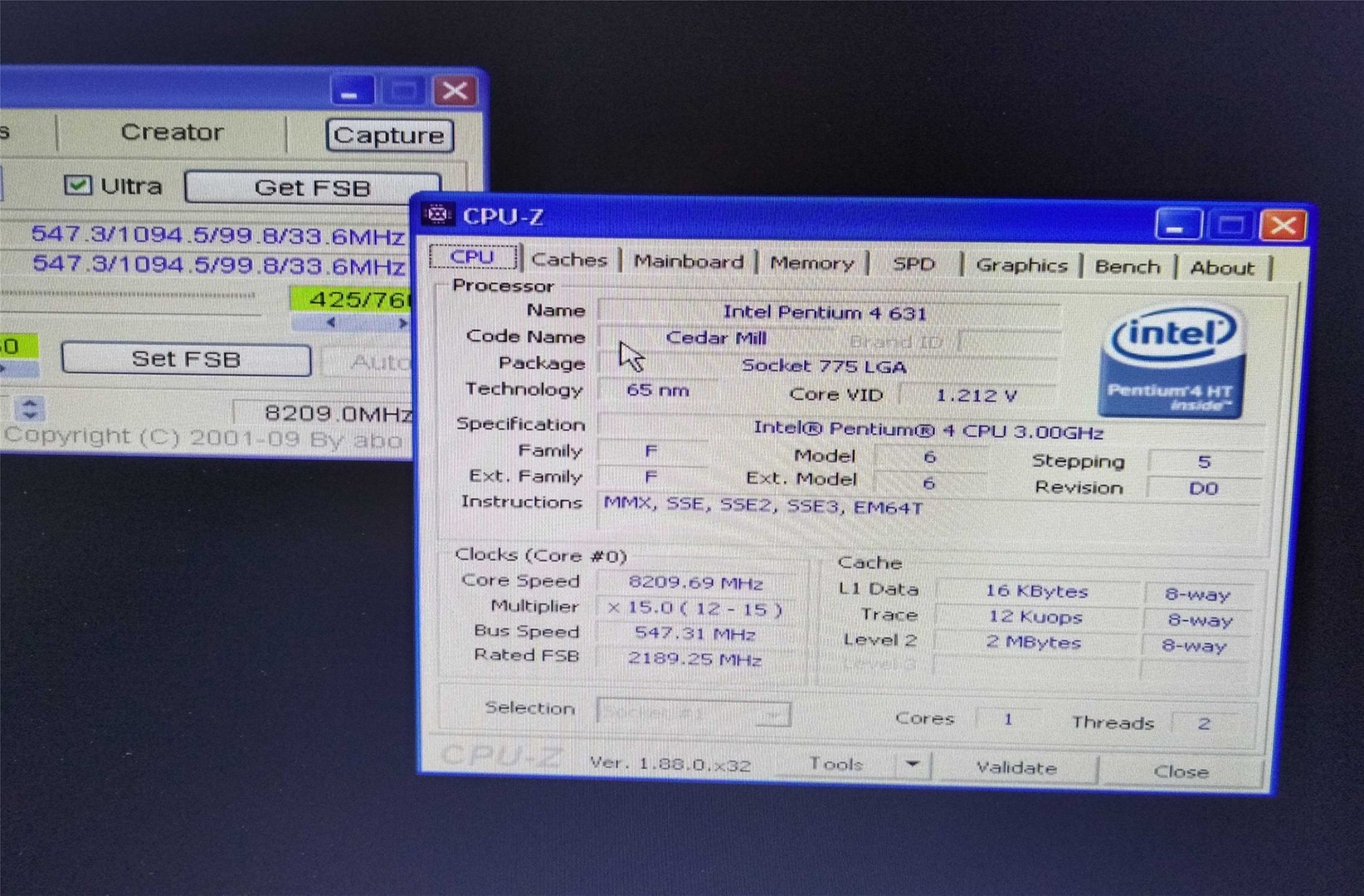Switch to the Memory tab
The width and height of the screenshot is (1364, 896).
click(x=811, y=263)
